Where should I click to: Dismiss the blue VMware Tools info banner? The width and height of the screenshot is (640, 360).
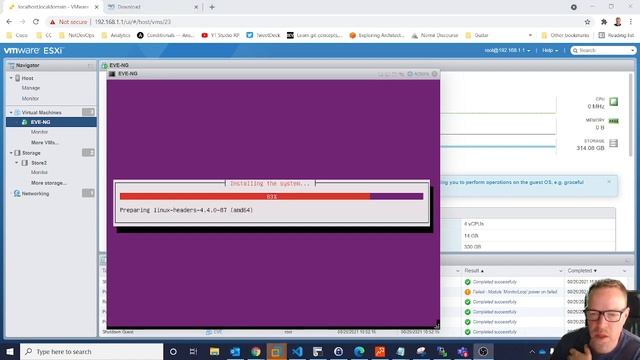tap(609, 182)
